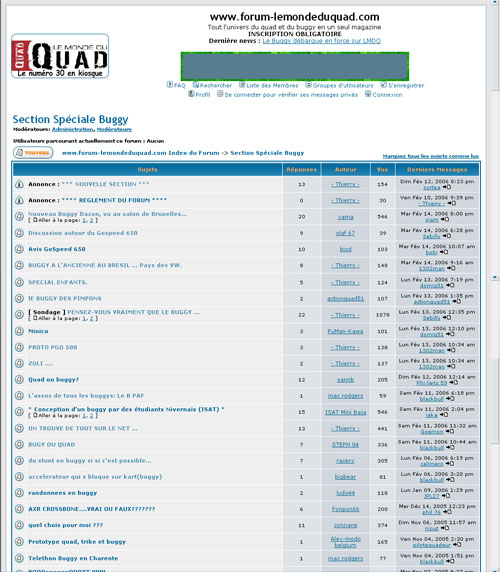Click the Profil icon
The width and height of the screenshot is (500, 572).
(x=191, y=94)
